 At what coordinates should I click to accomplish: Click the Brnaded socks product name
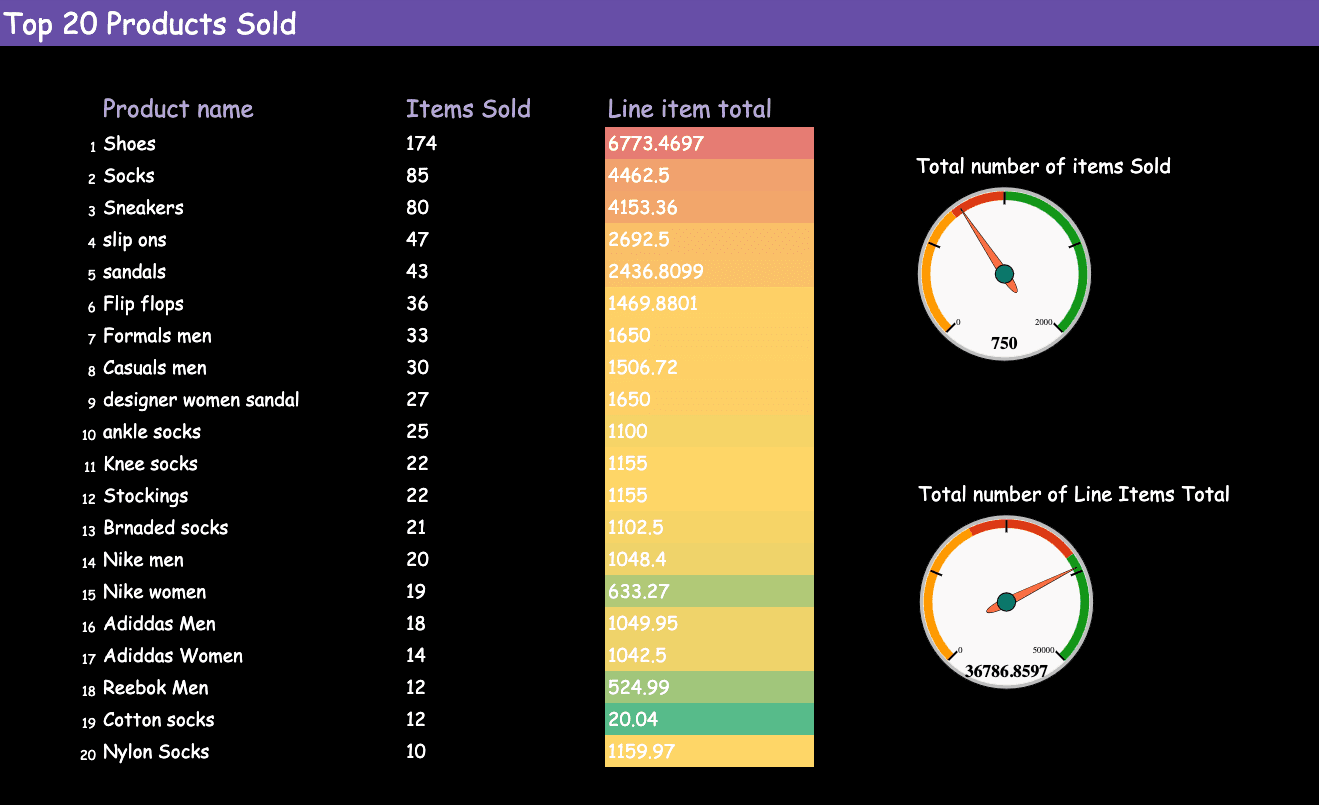click(x=166, y=528)
